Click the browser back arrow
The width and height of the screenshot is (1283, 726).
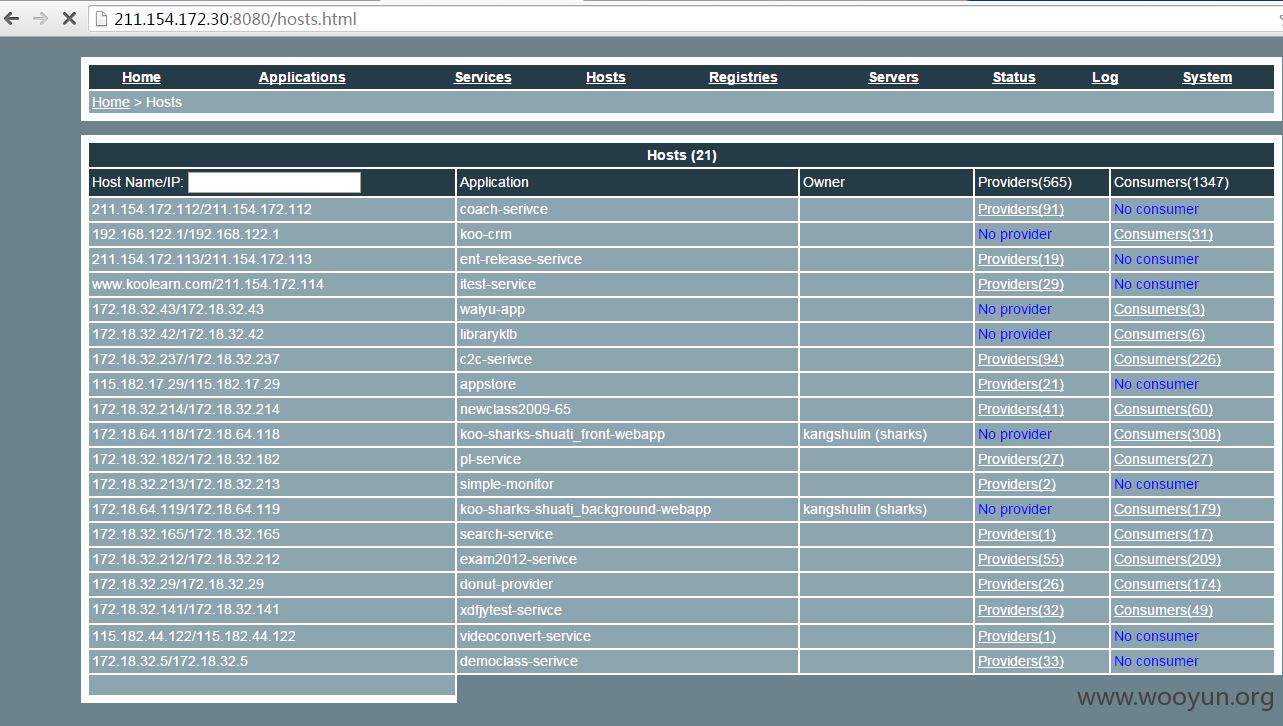(x=12, y=19)
